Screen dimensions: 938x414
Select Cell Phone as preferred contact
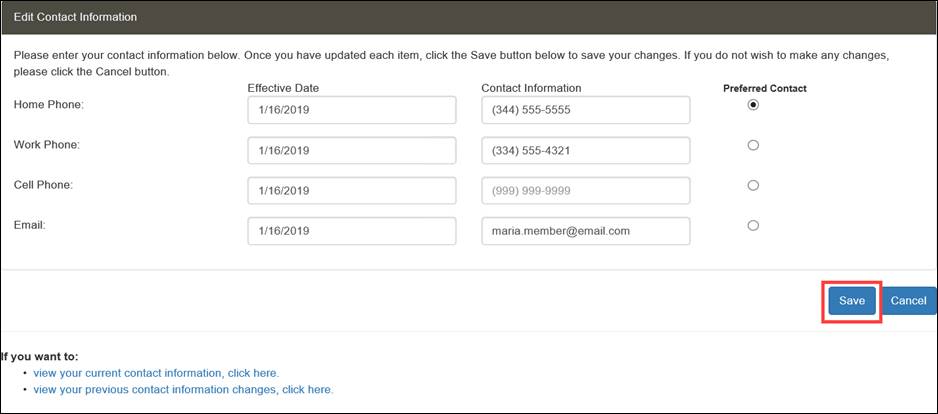tap(753, 185)
